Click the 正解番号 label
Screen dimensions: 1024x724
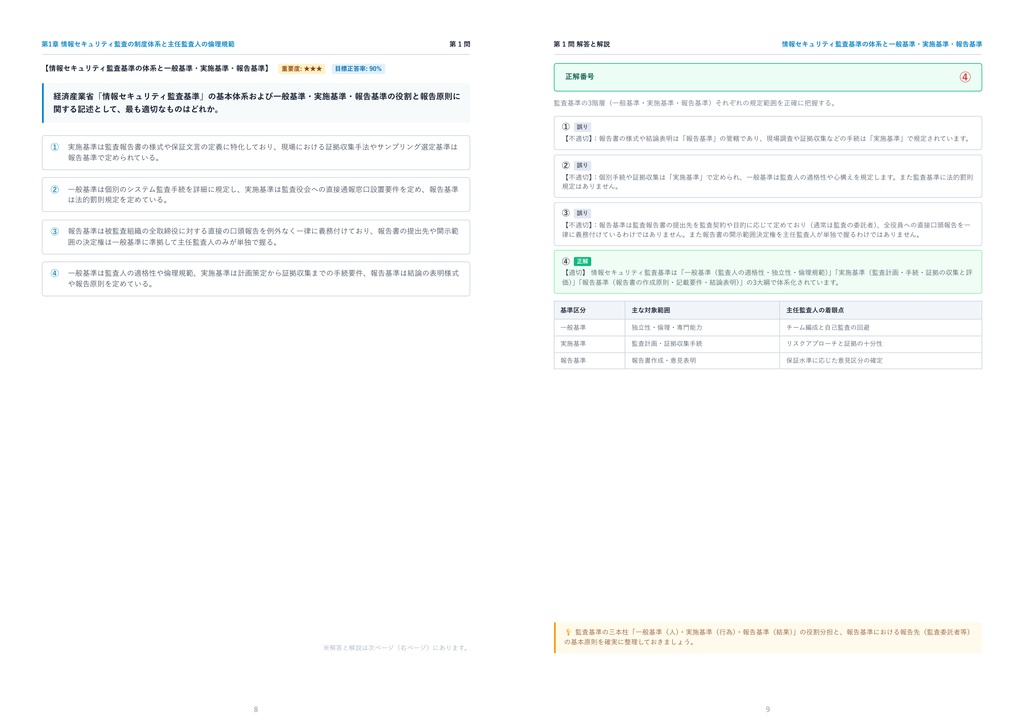(x=580, y=76)
